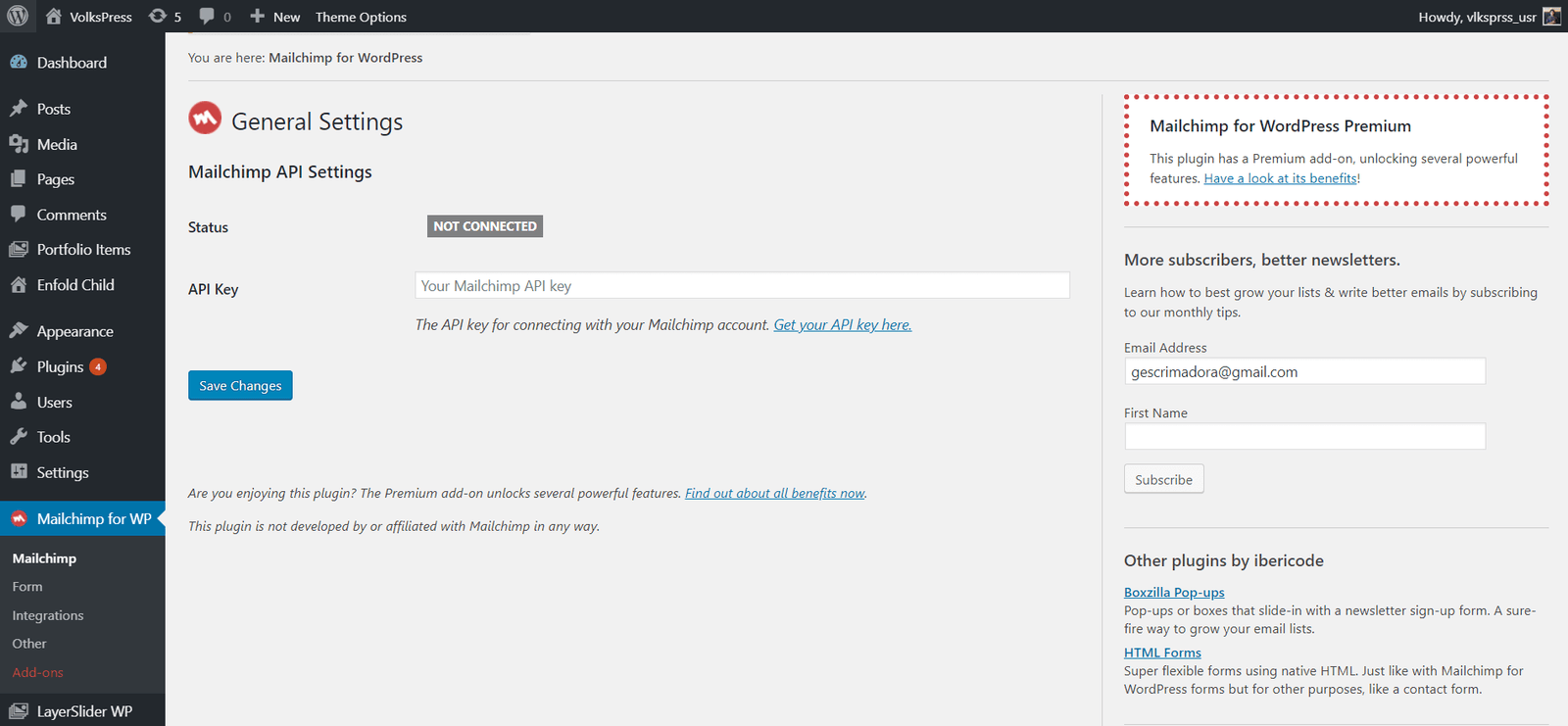Click into the API Key field

tap(742, 285)
